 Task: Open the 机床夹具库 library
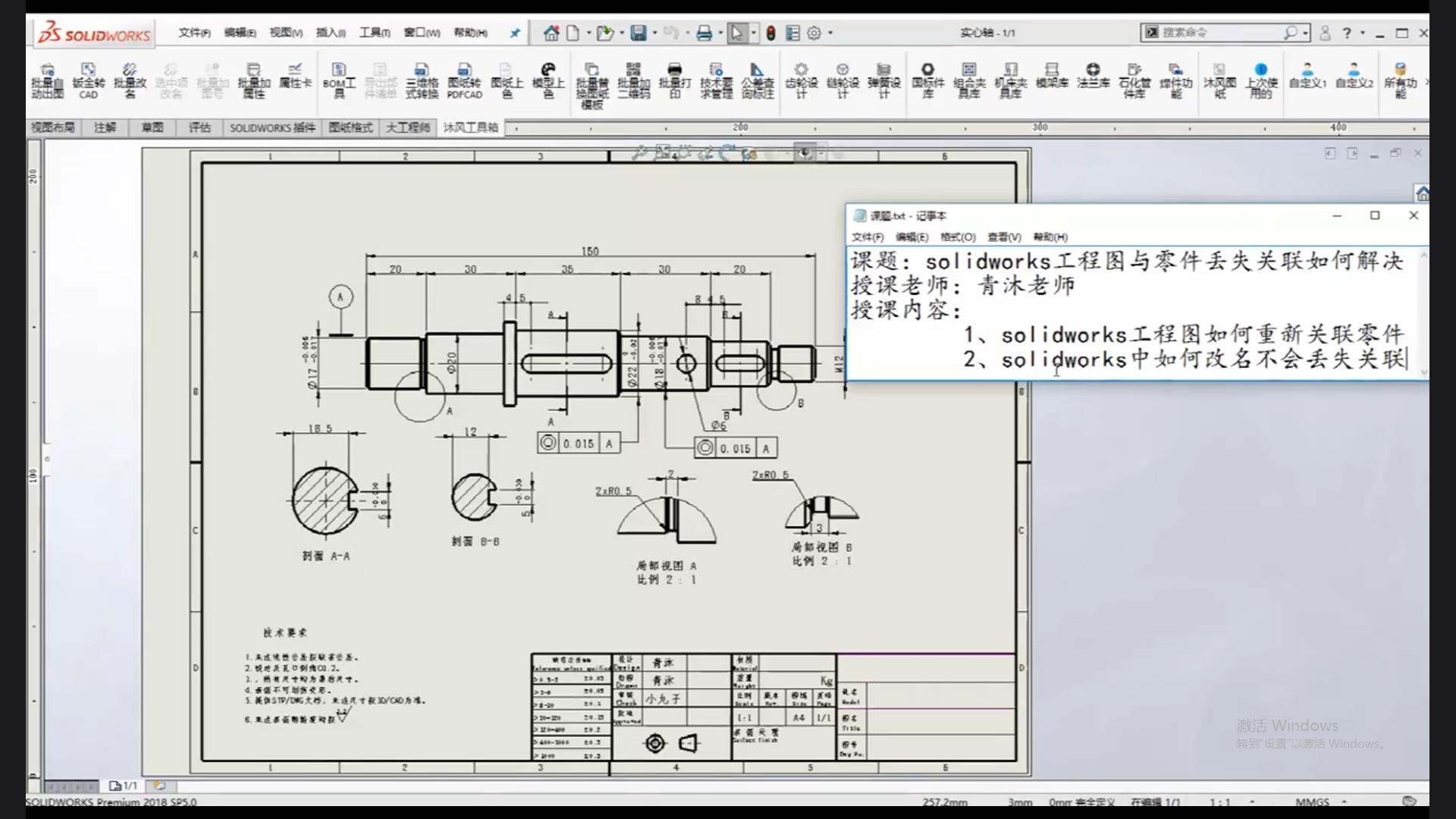point(1010,81)
